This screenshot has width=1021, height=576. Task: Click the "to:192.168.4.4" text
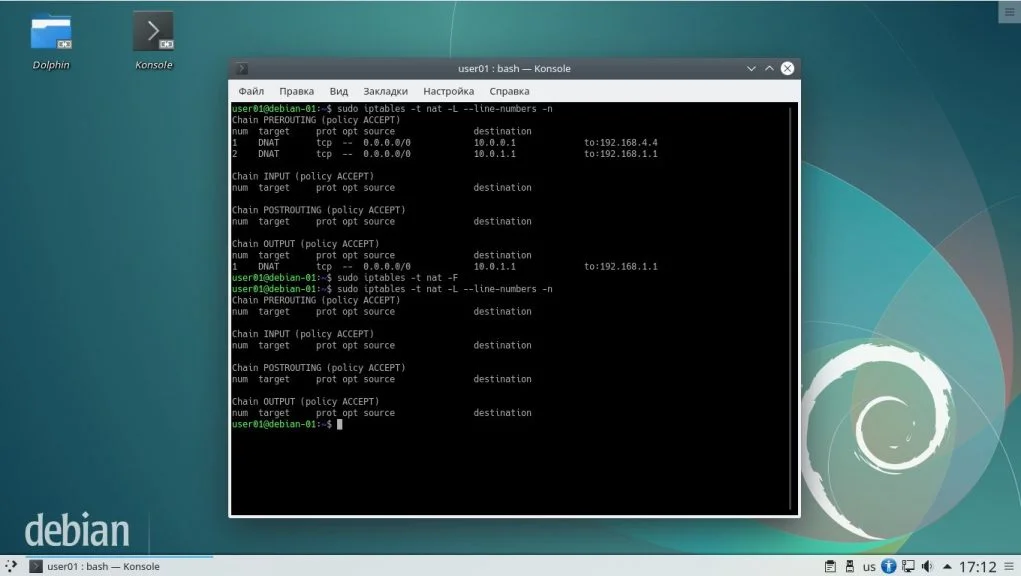pyautogui.click(x=621, y=143)
